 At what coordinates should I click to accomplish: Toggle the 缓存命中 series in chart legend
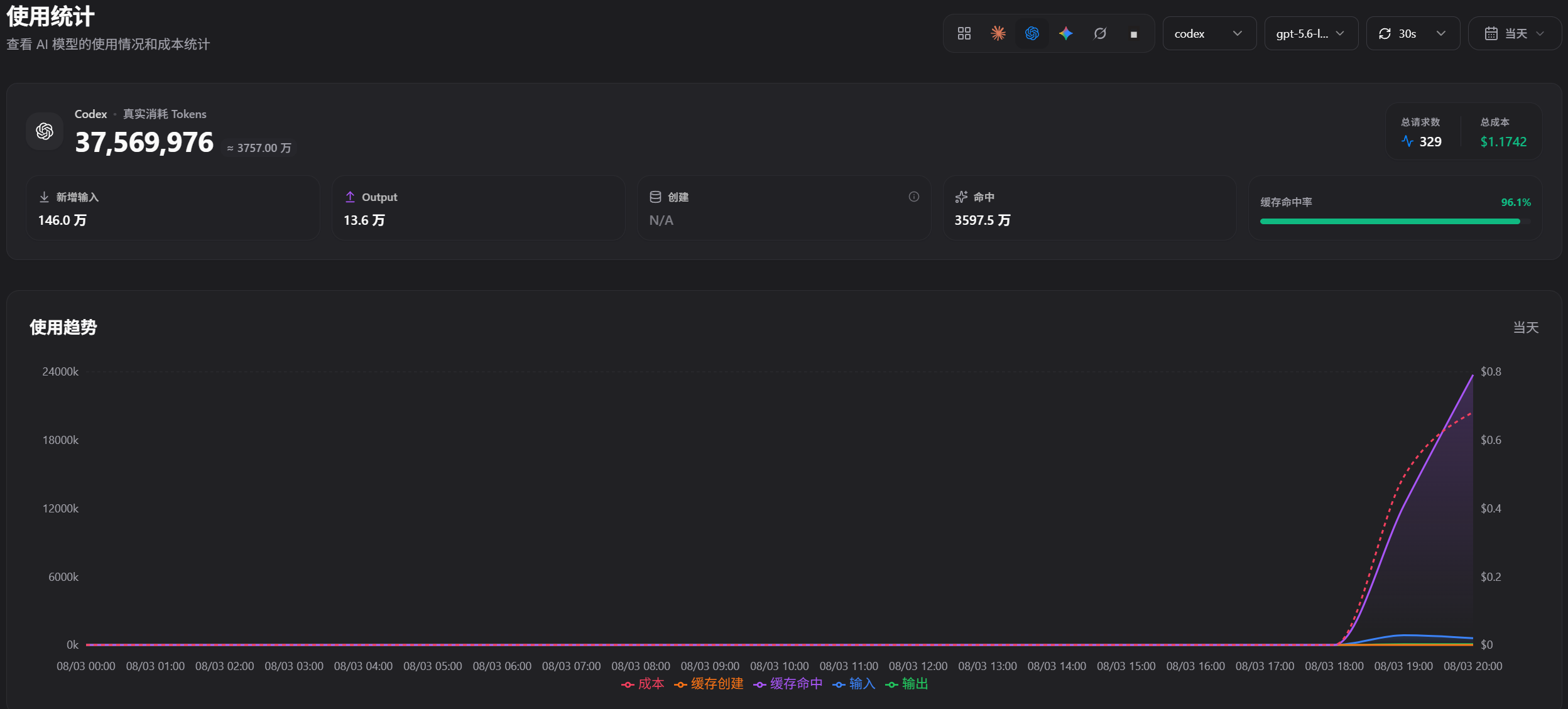point(788,684)
